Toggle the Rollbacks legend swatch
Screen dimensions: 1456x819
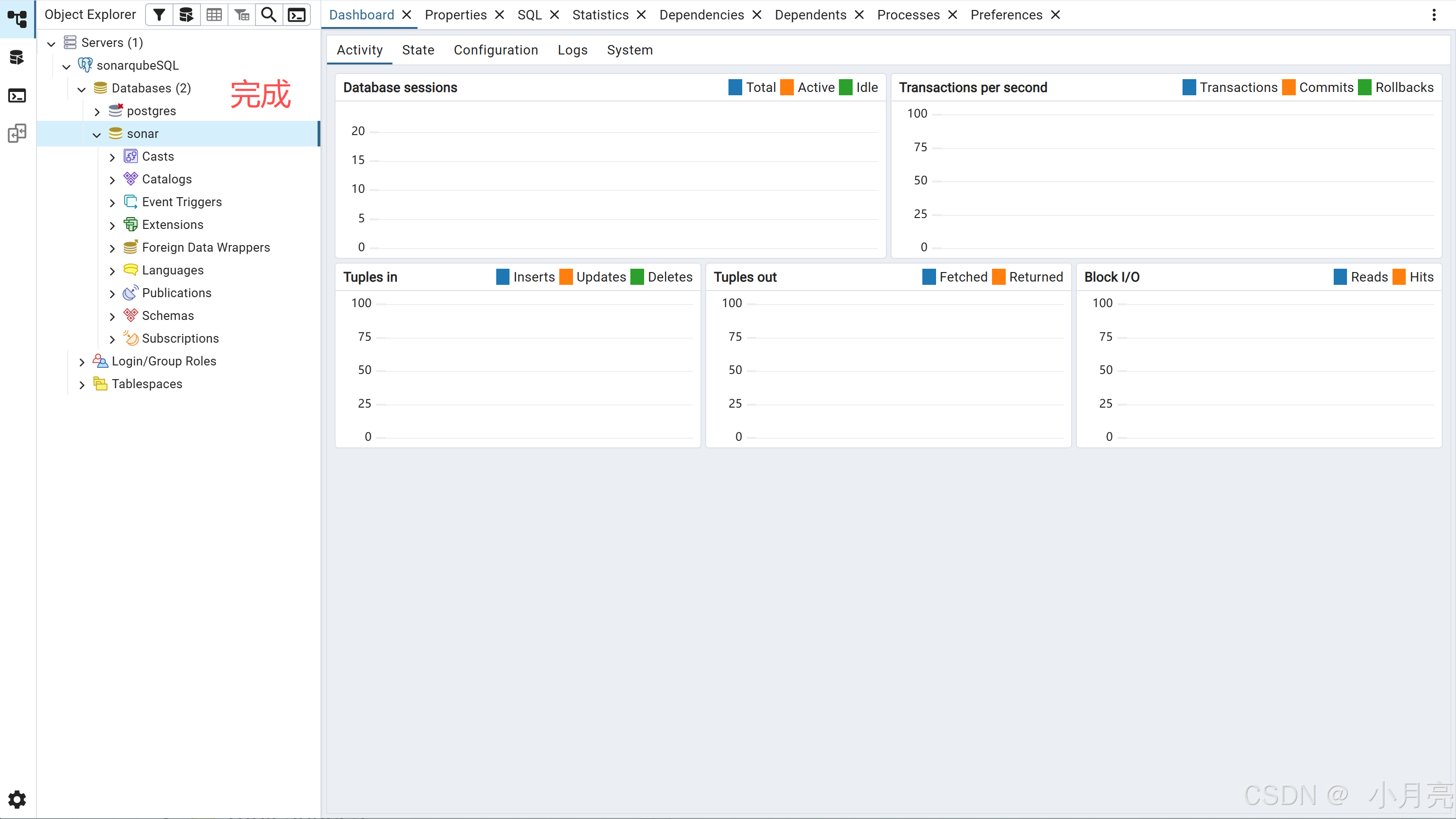coord(1365,87)
